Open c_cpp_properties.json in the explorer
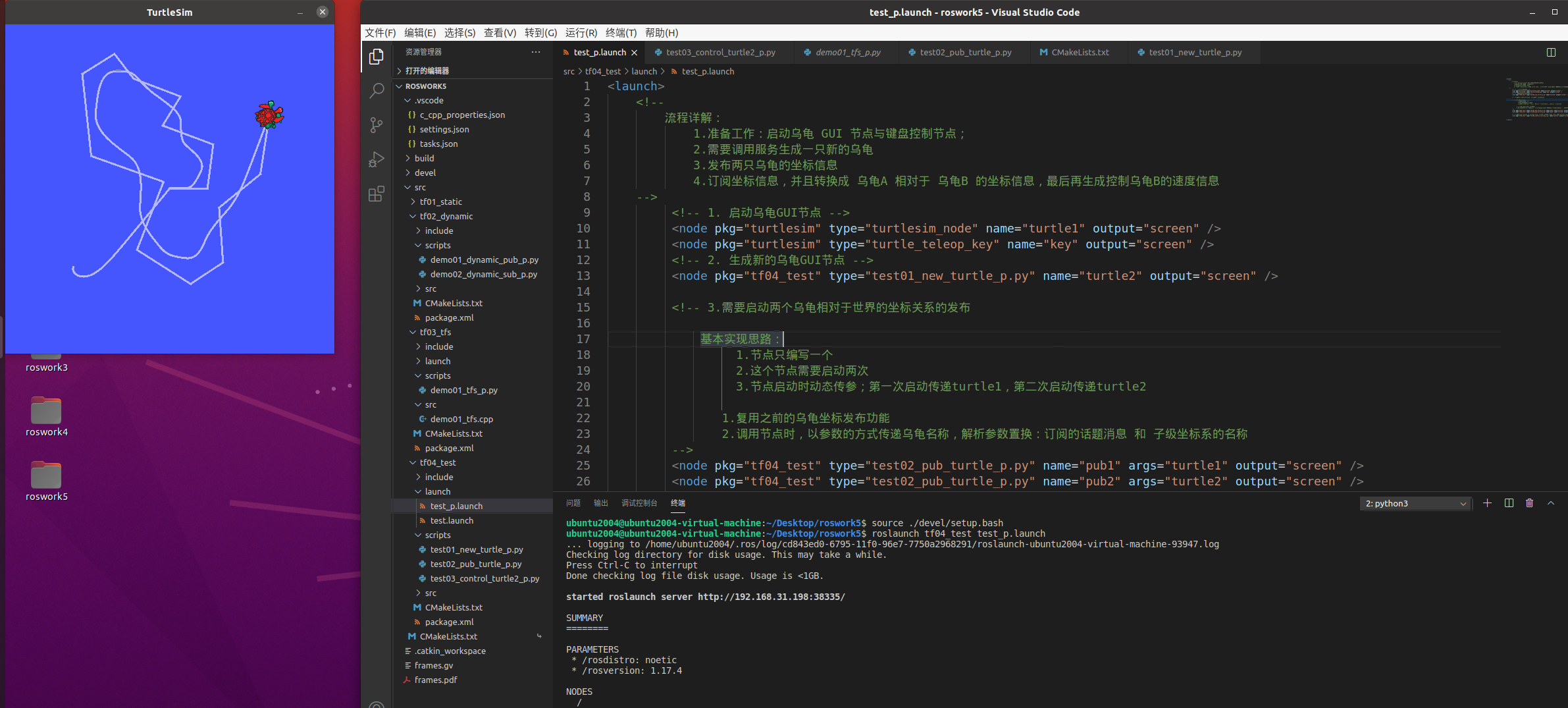The height and width of the screenshot is (708, 1568). pyautogui.click(x=473, y=115)
